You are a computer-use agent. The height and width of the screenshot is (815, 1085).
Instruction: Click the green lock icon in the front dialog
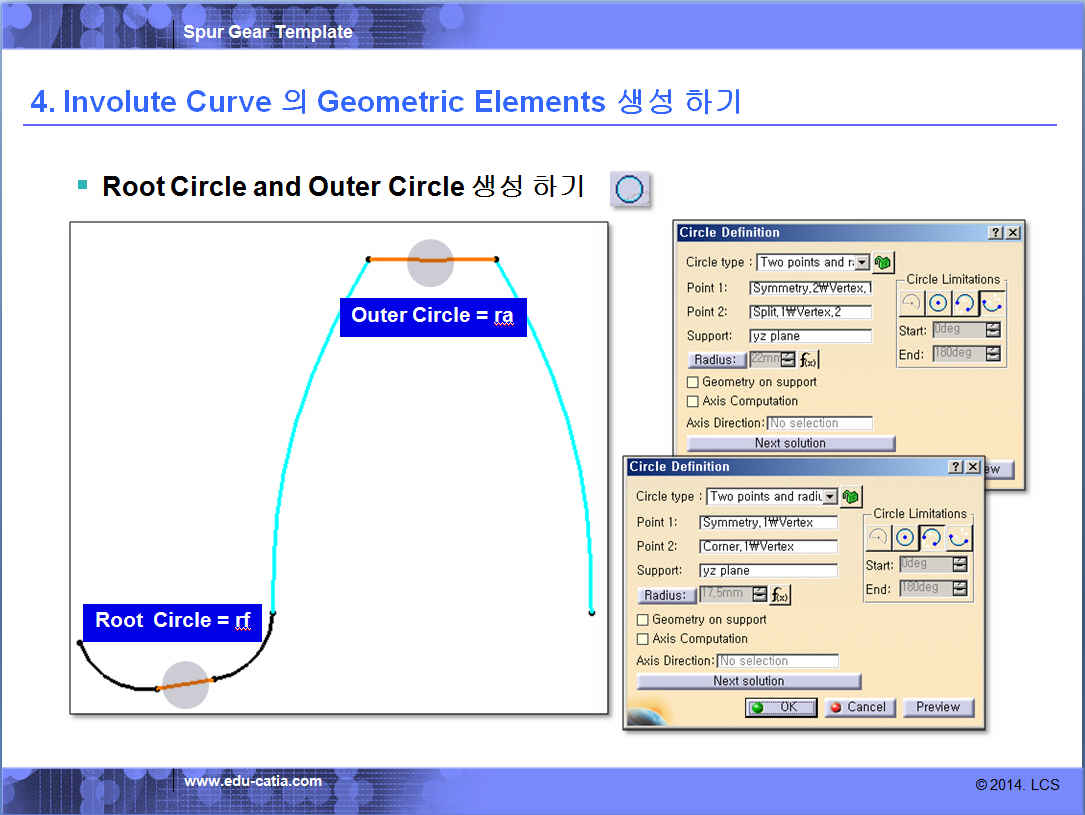pos(851,497)
